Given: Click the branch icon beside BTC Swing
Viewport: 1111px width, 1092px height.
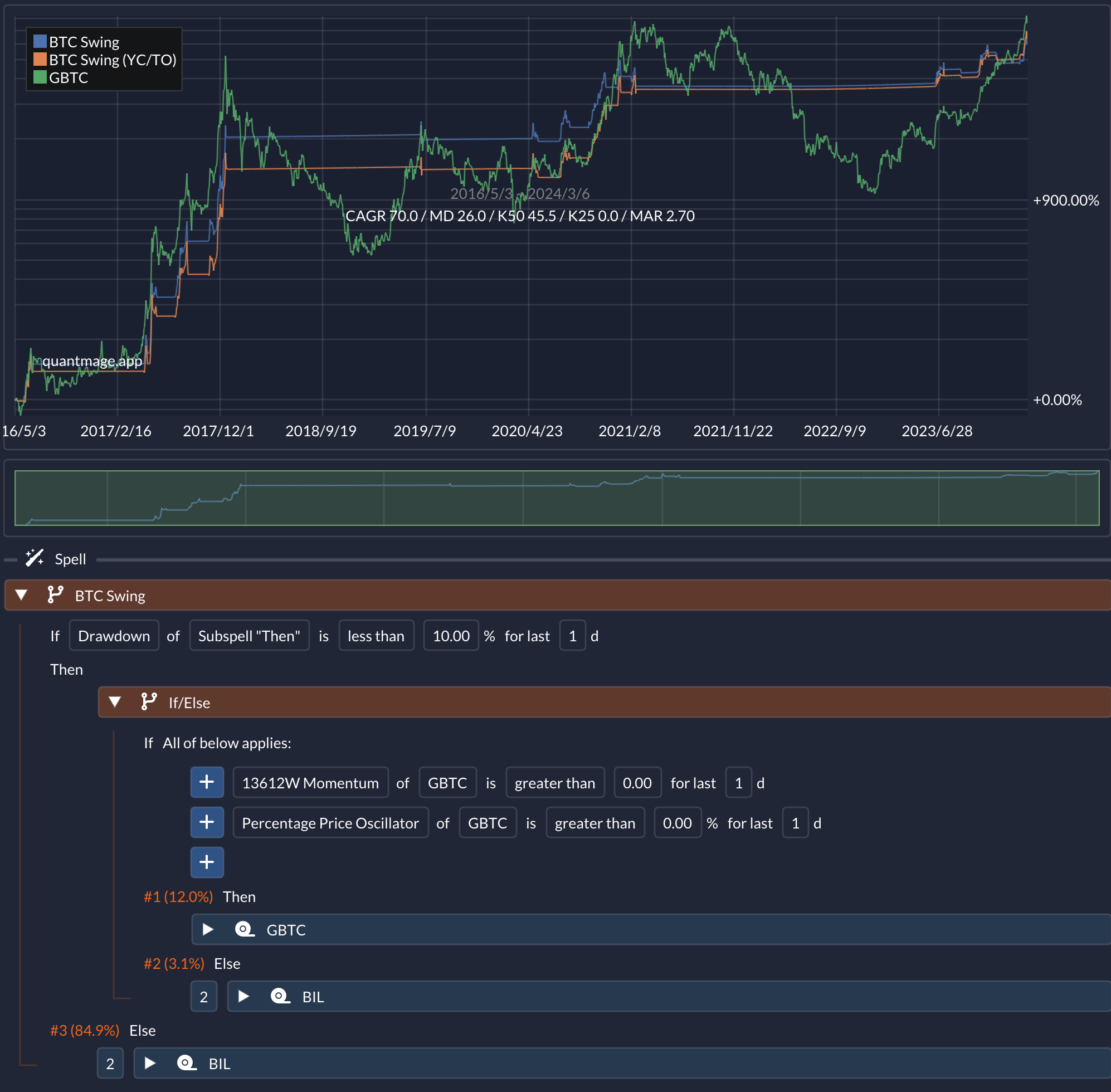Looking at the screenshot, I should point(55,595).
